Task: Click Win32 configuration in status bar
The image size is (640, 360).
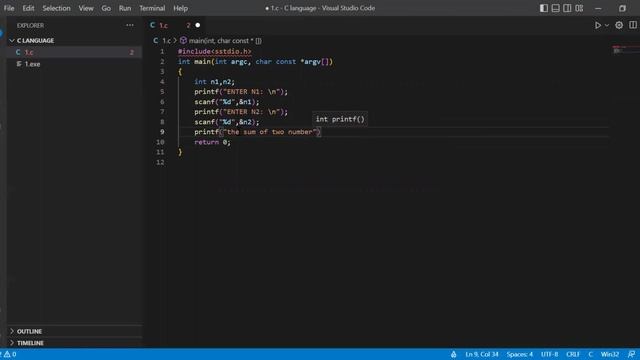Action: click(x=610, y=354)
